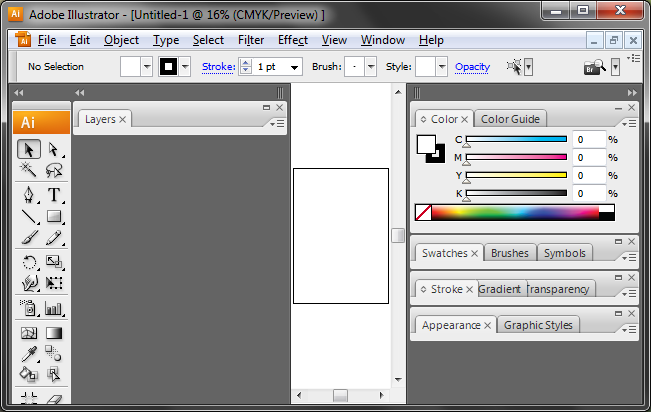Collapse Layers dock using its double-arrow
Screen dimensions: 651x412
tap(80, 93)
